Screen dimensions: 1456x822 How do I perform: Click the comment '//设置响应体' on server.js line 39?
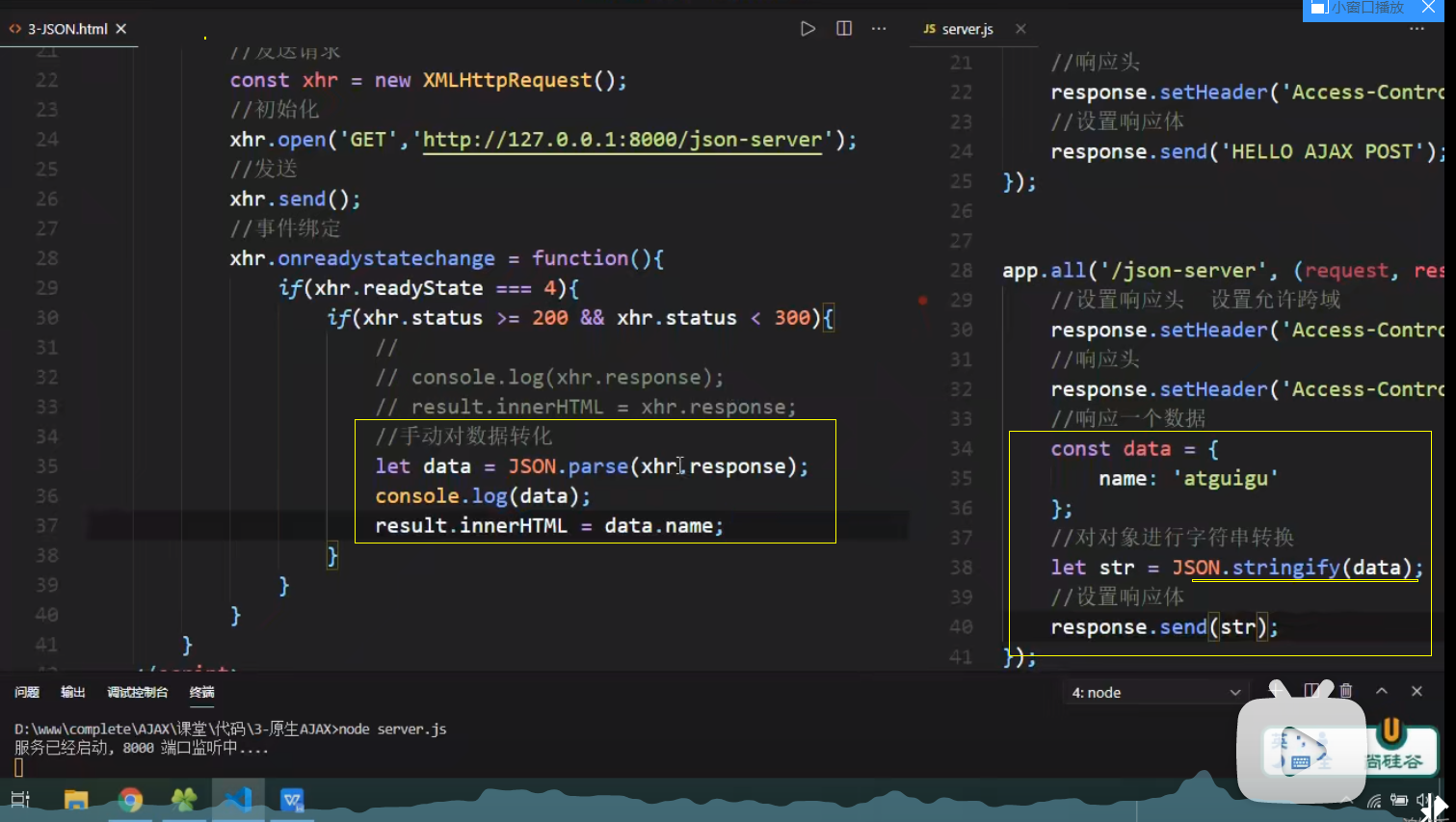[1118, 597]
